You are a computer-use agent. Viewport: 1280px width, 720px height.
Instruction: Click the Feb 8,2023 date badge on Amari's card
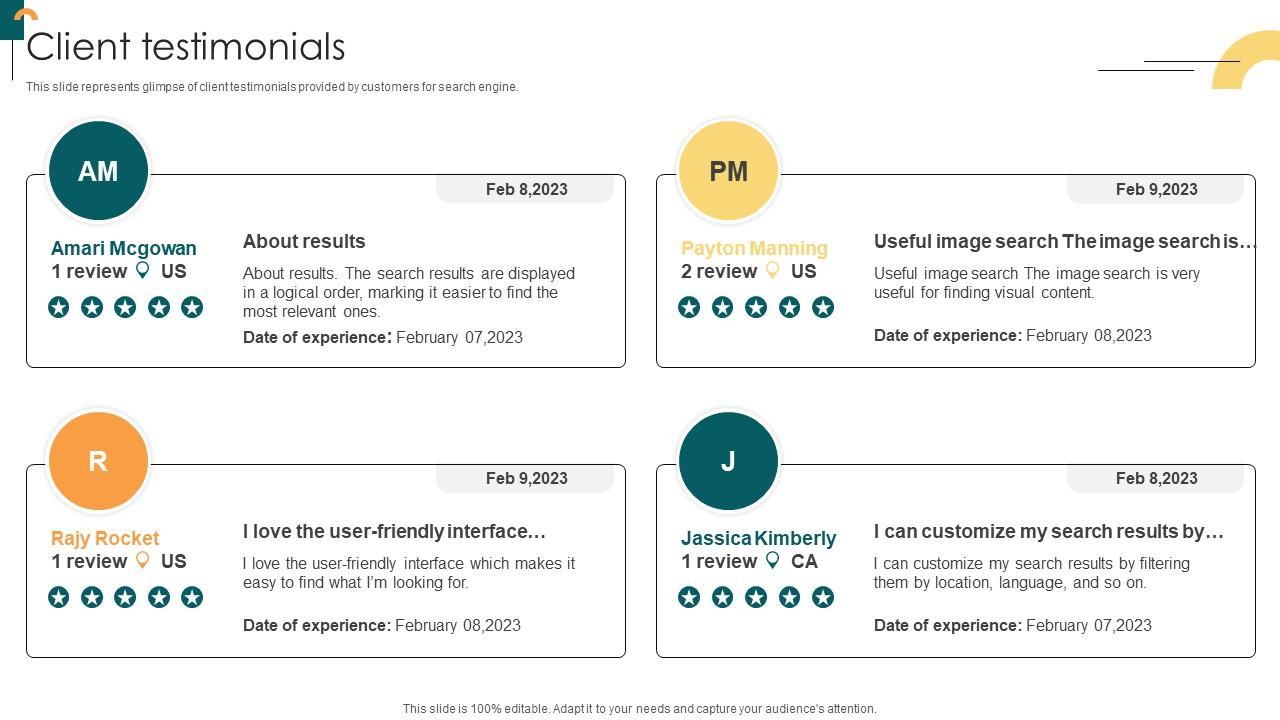(526, 189)
